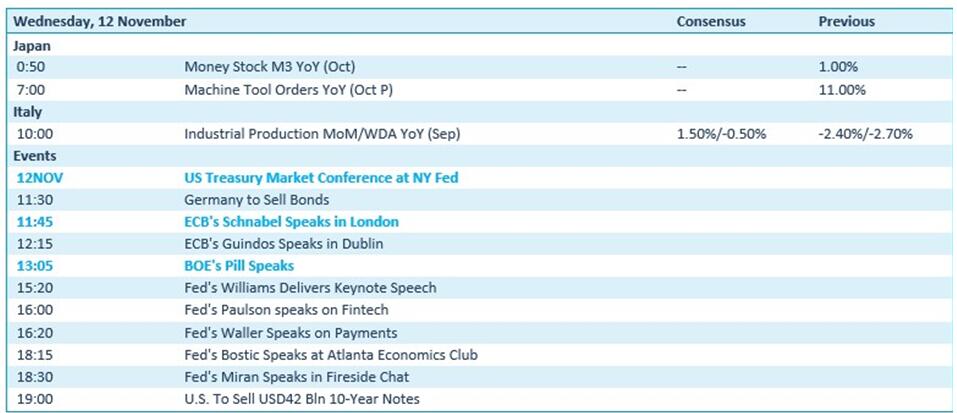Open ECB's Schnabel Speaks in London link
957x413 pixels.
pyautogui.click(x=291, y=222)
